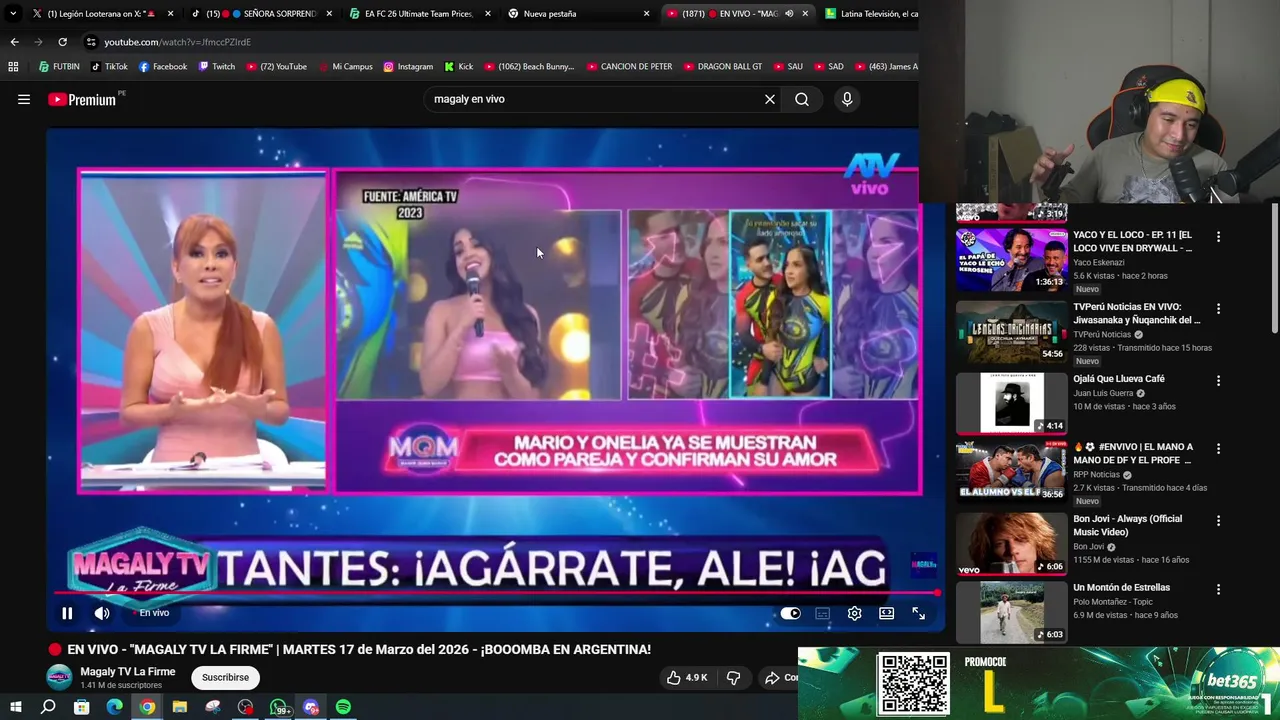Open the Ojalá Que Llueva Café thumbnail
Image resolution: width=1280 pixels, height=720 pixels.
(x=1011, y=403)
